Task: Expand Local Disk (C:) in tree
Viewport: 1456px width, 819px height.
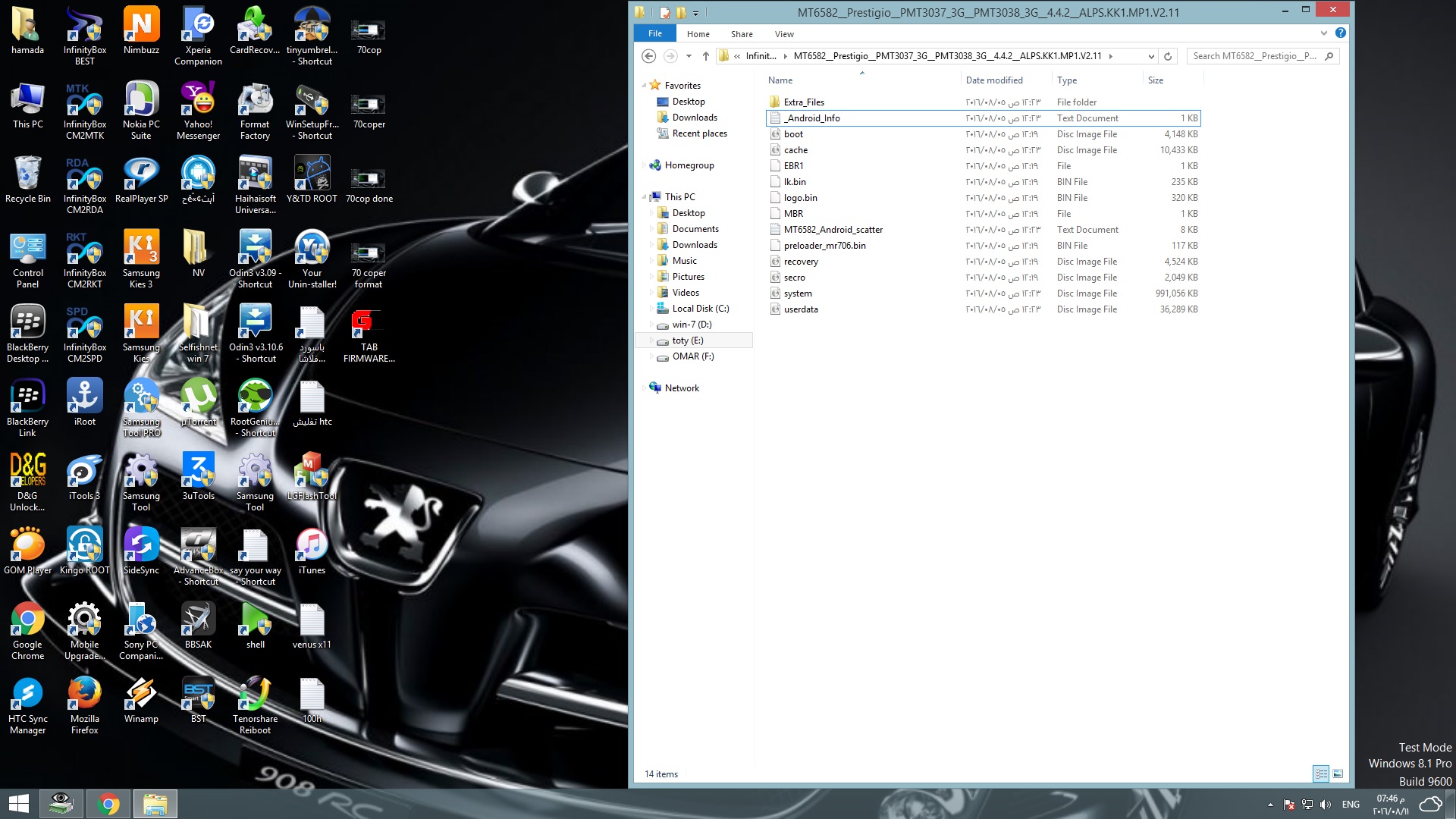Action: click(x=651, y=309)
